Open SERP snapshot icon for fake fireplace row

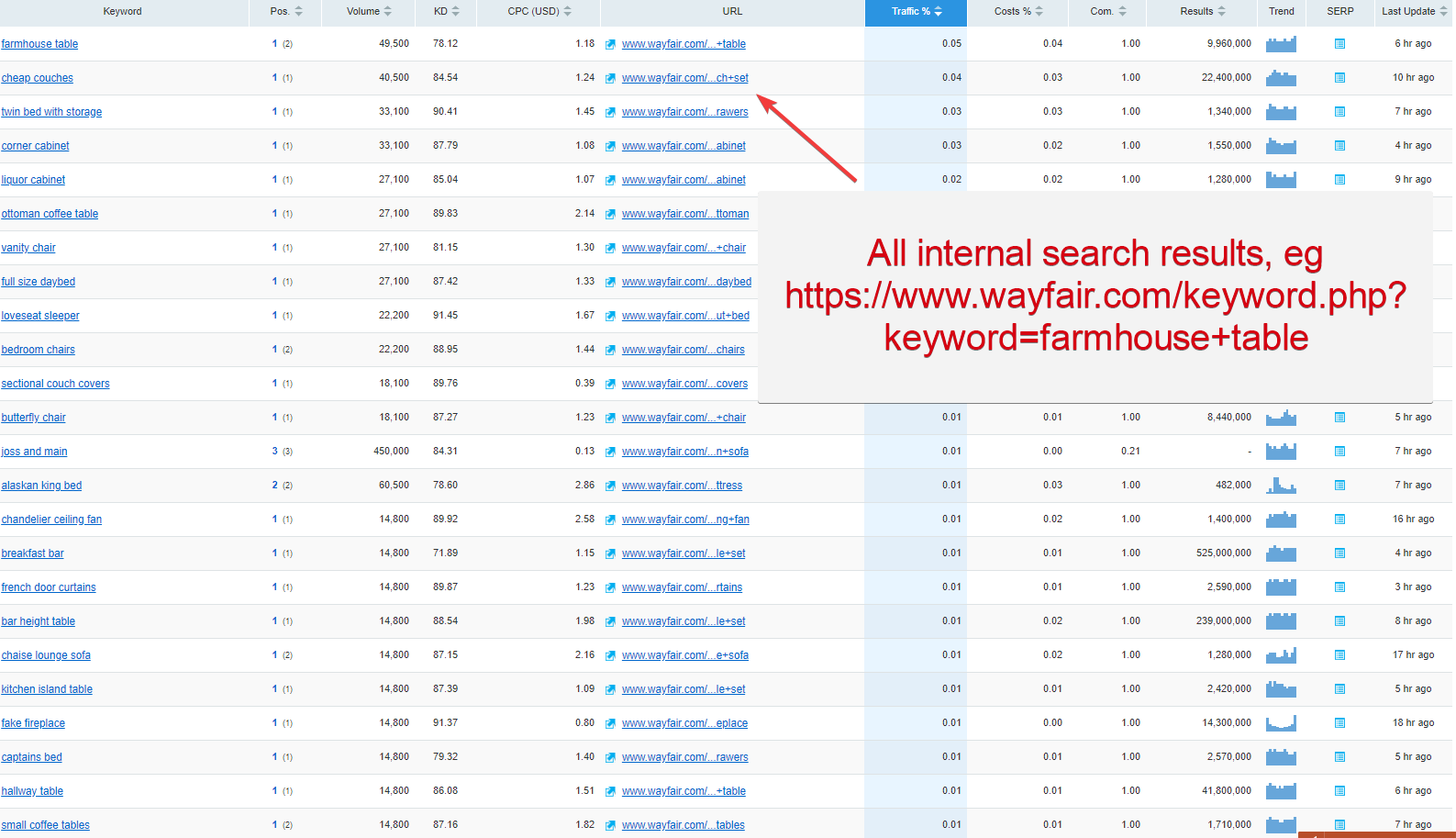(x=1339, y=723)
